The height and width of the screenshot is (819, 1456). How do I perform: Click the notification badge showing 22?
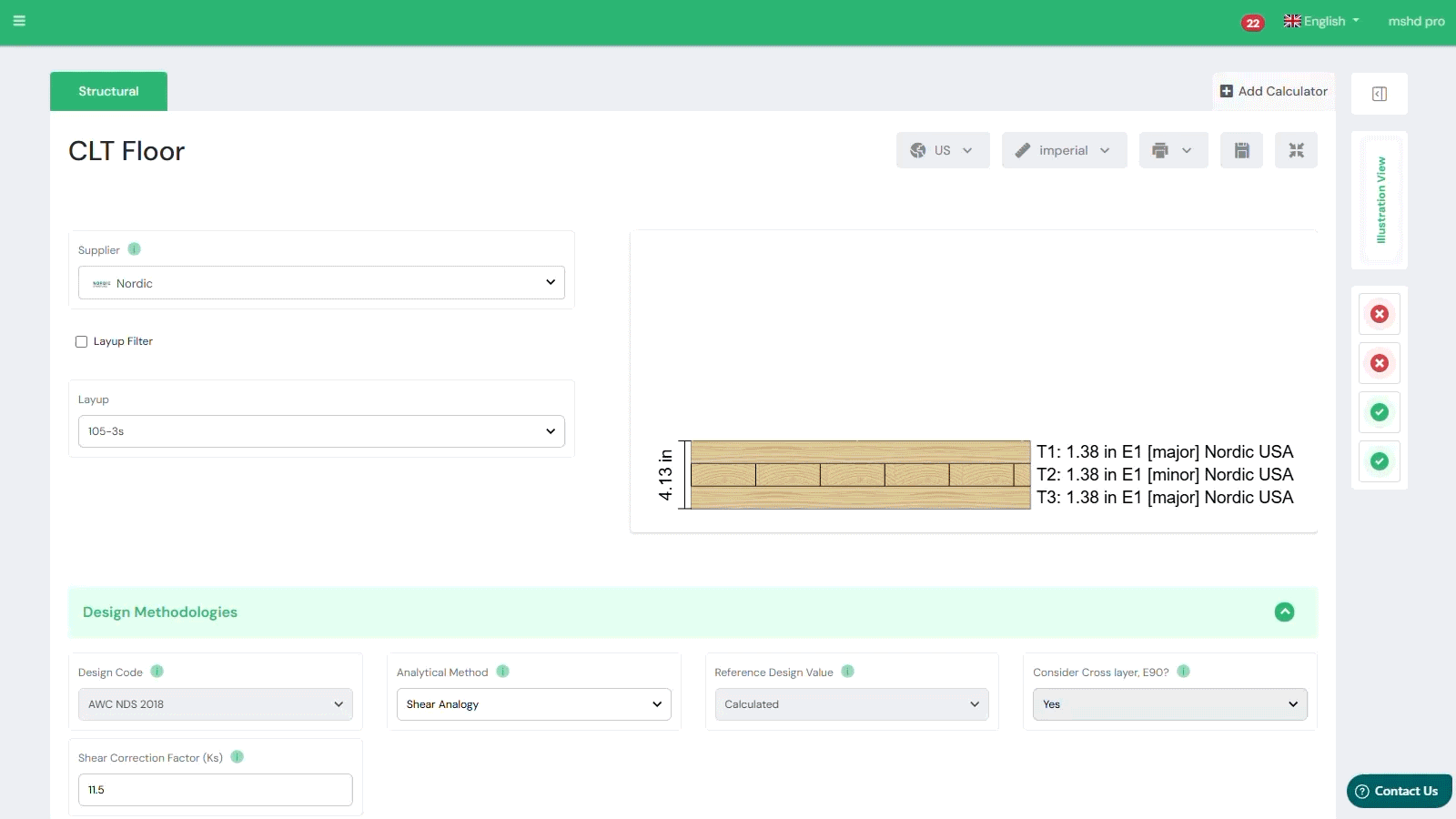coord(1253,23)
